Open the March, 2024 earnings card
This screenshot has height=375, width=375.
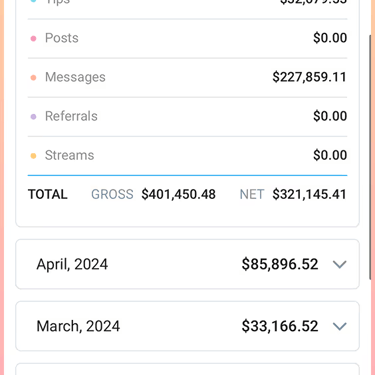point(187,326)
